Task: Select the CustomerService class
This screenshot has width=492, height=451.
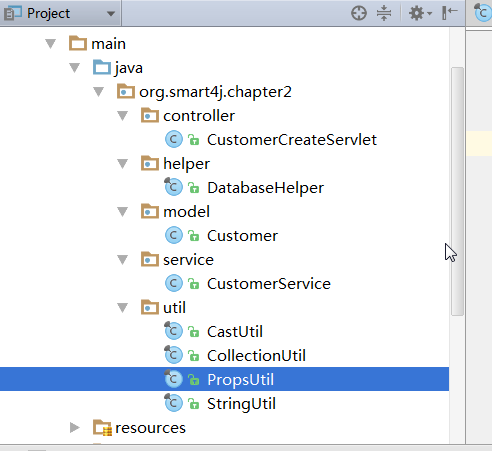Action: coord(269,284)
